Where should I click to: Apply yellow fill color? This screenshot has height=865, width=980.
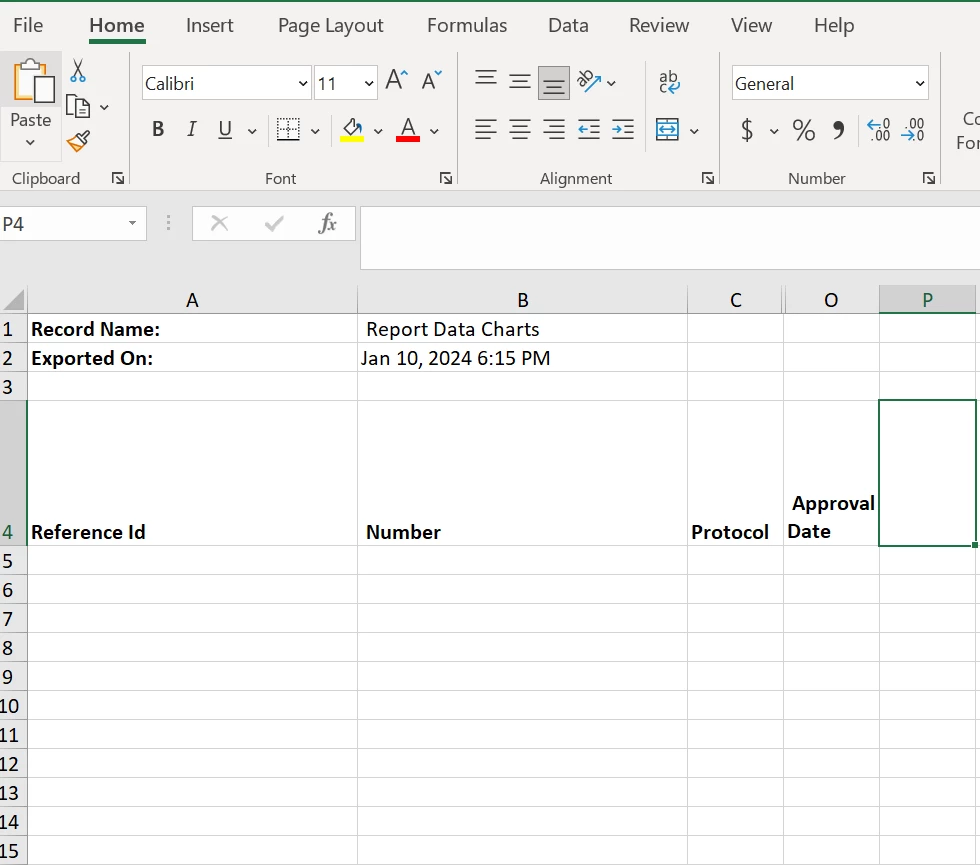(352, 130)
